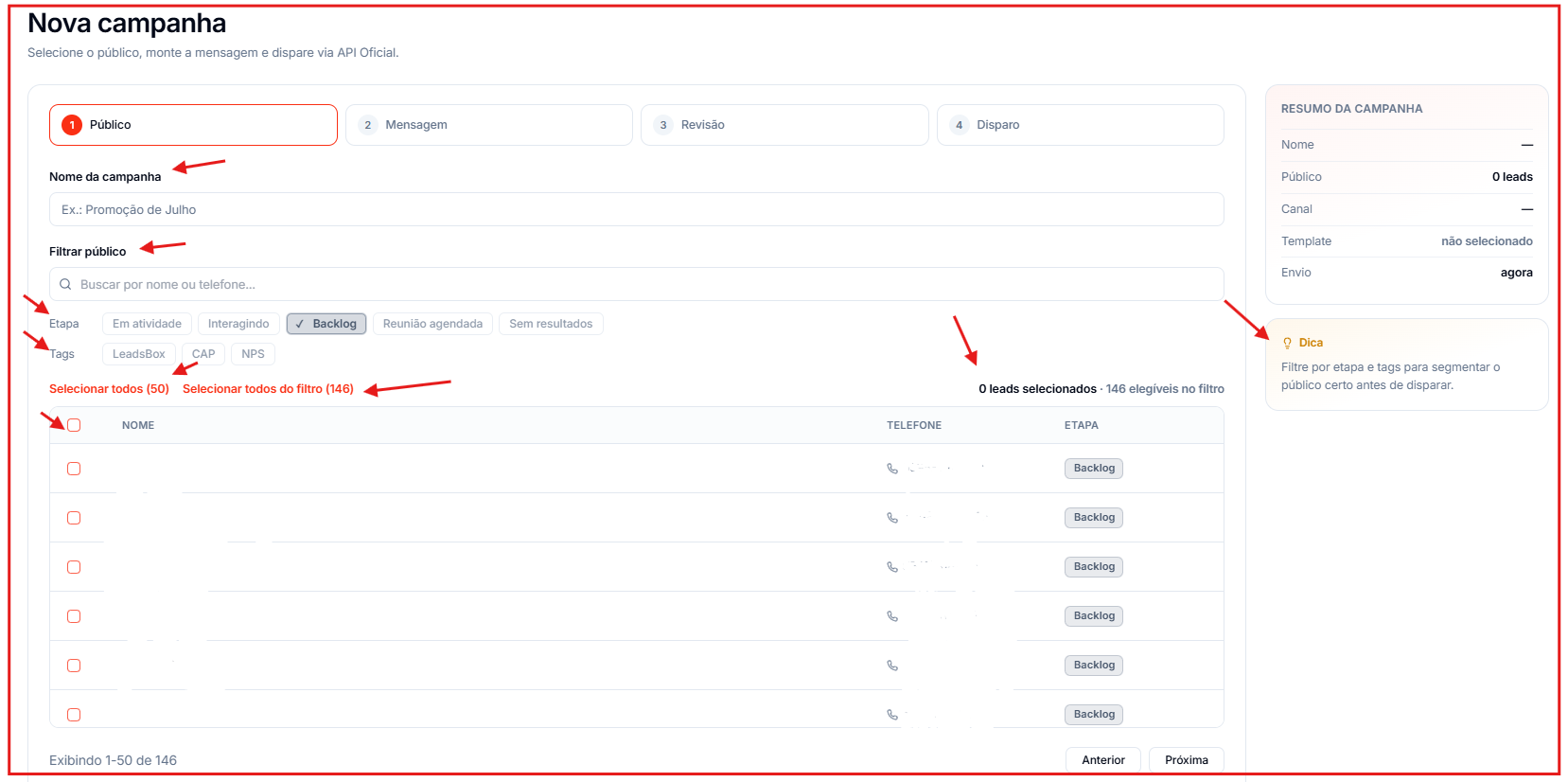Screen dimensions: 1568x782
Task: Click the checkmark icon on Backlog chip
Action: pyautogui.click(x=300, y=324)
